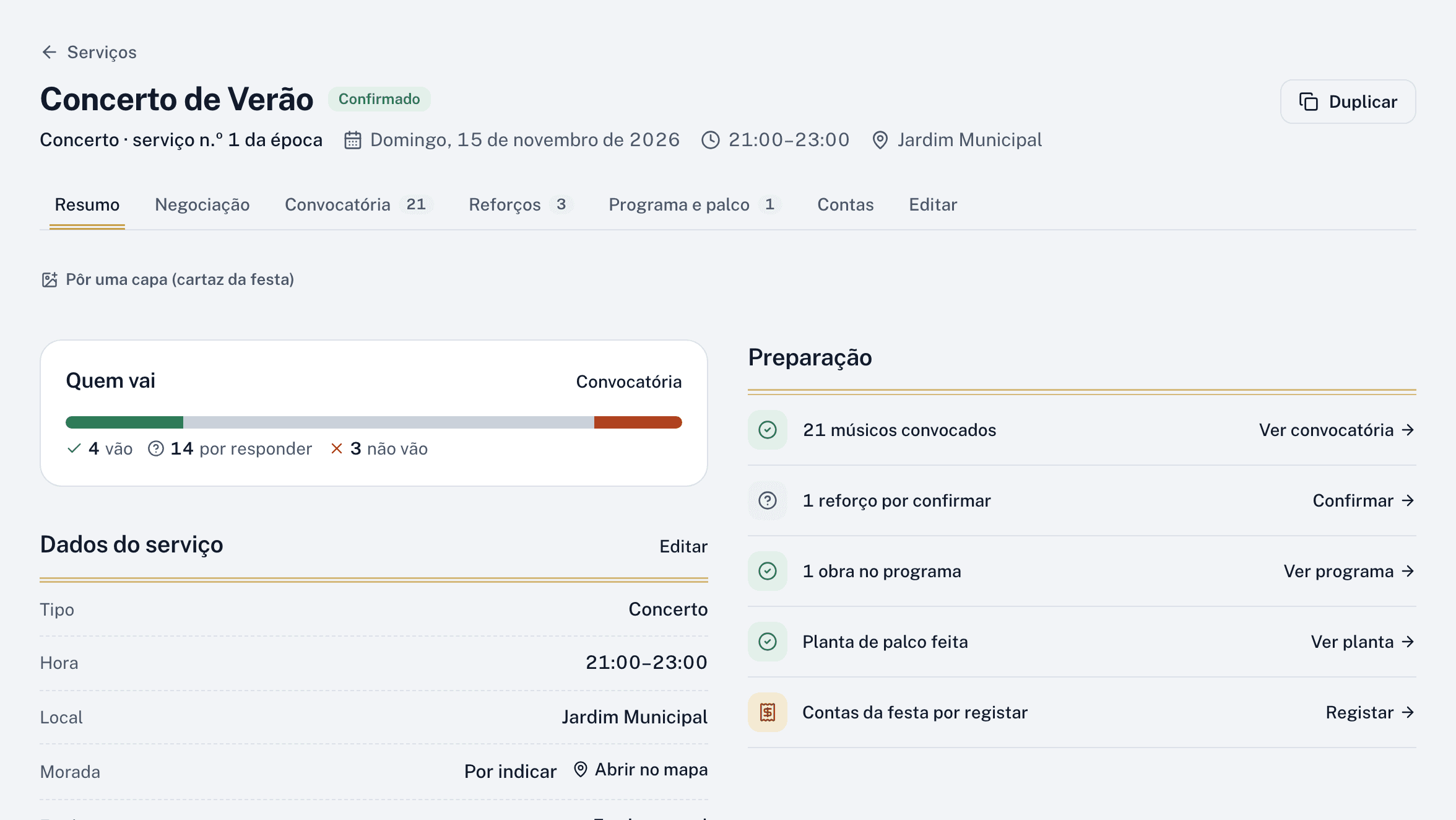Click the map pin icon in Morada row
The image size is (1456, 820).
(x=581, y=770)
